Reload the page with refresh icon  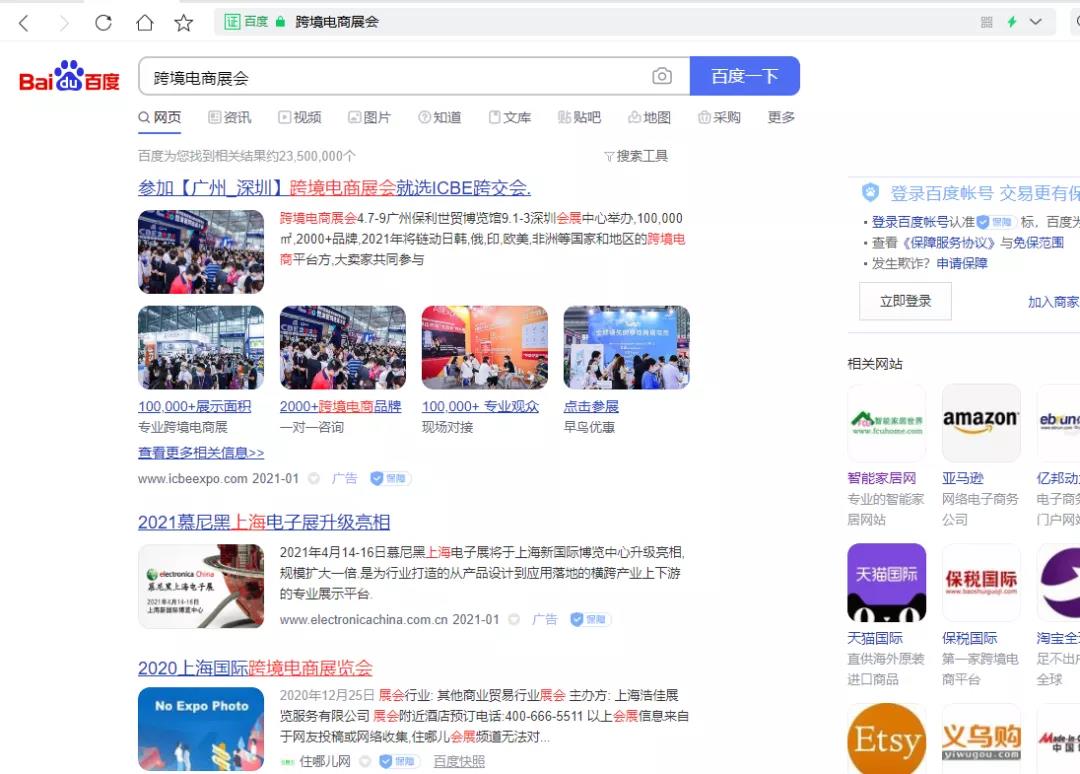coord(103,23)
